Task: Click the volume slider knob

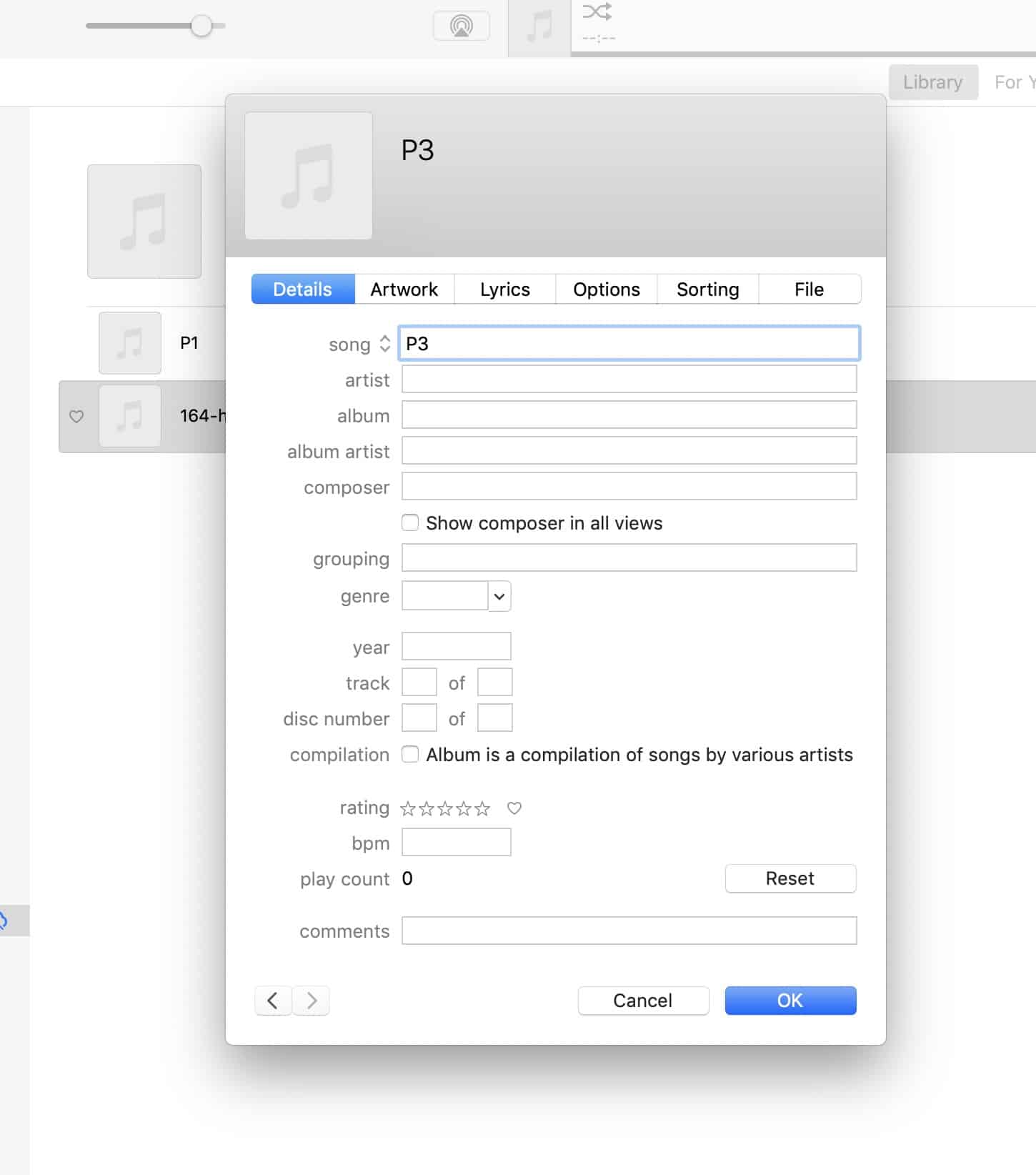Action: (x=201, y=26)
